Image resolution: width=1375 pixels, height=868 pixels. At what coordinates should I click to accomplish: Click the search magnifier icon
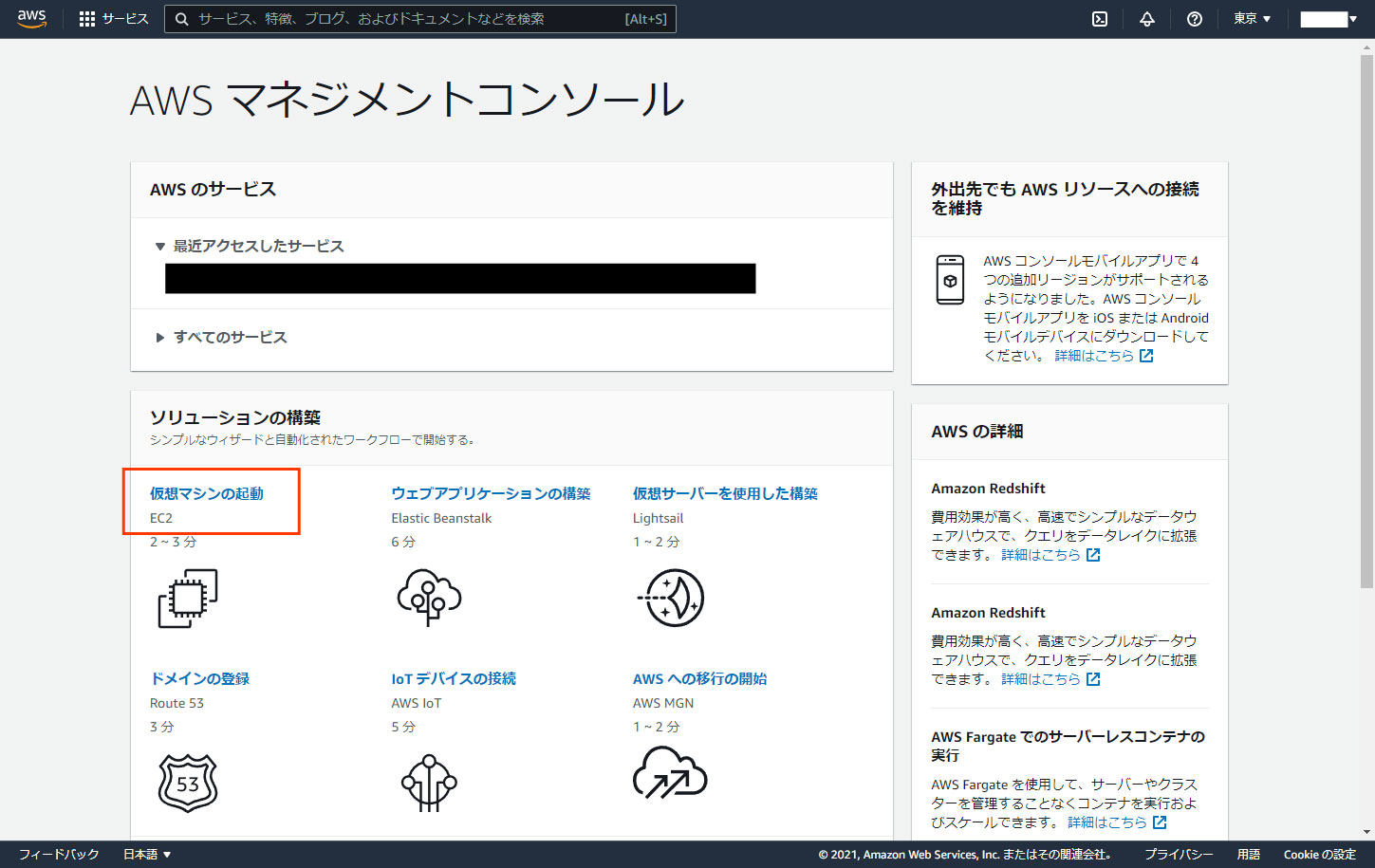(x=181, y=19)
